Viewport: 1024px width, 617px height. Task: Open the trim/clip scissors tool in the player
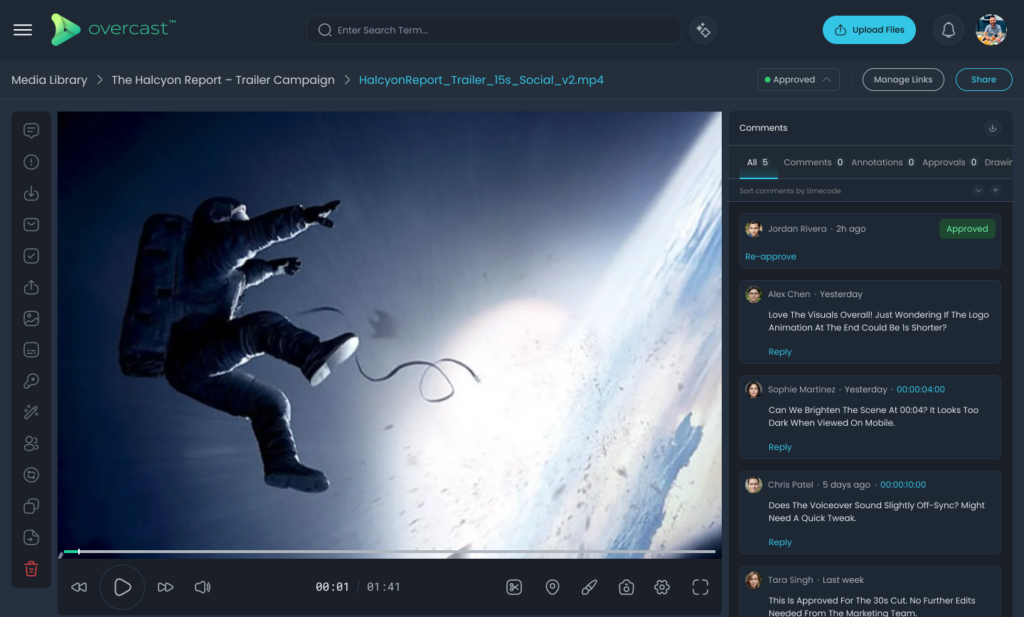(513, 587)
